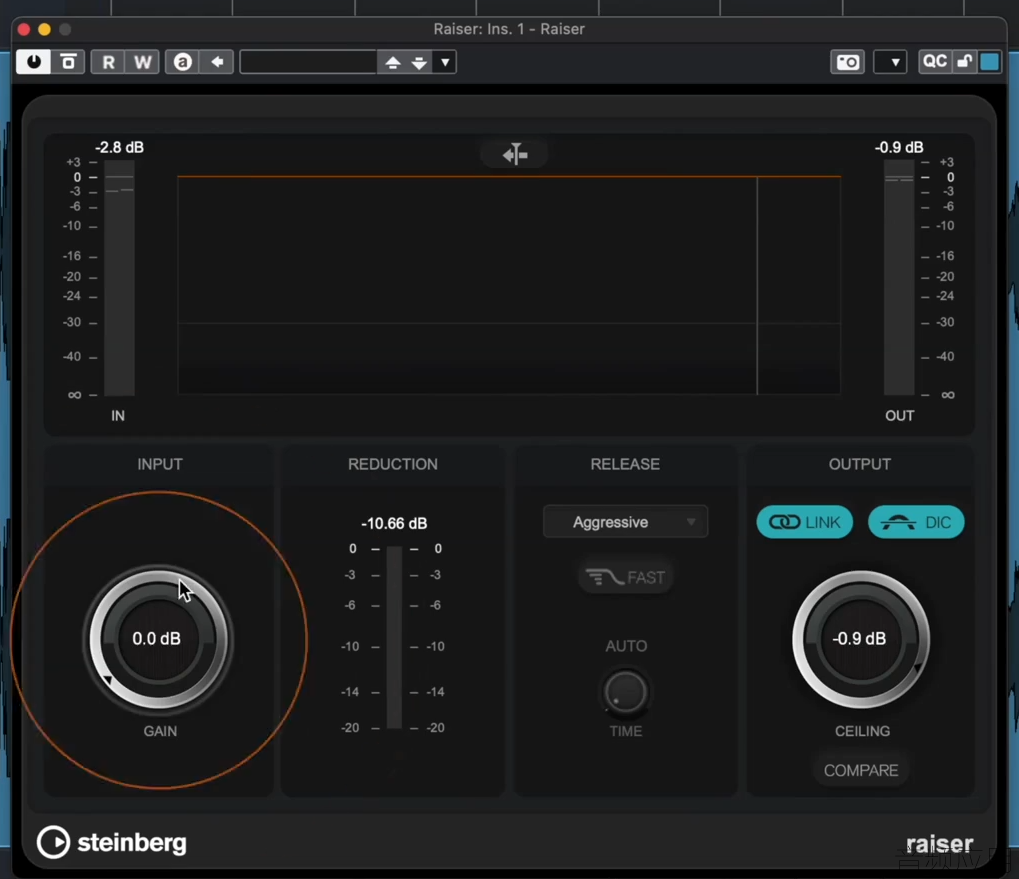Click the '0.0 dB' gain value
This screenshot has height=879, width=1019.
157,639
